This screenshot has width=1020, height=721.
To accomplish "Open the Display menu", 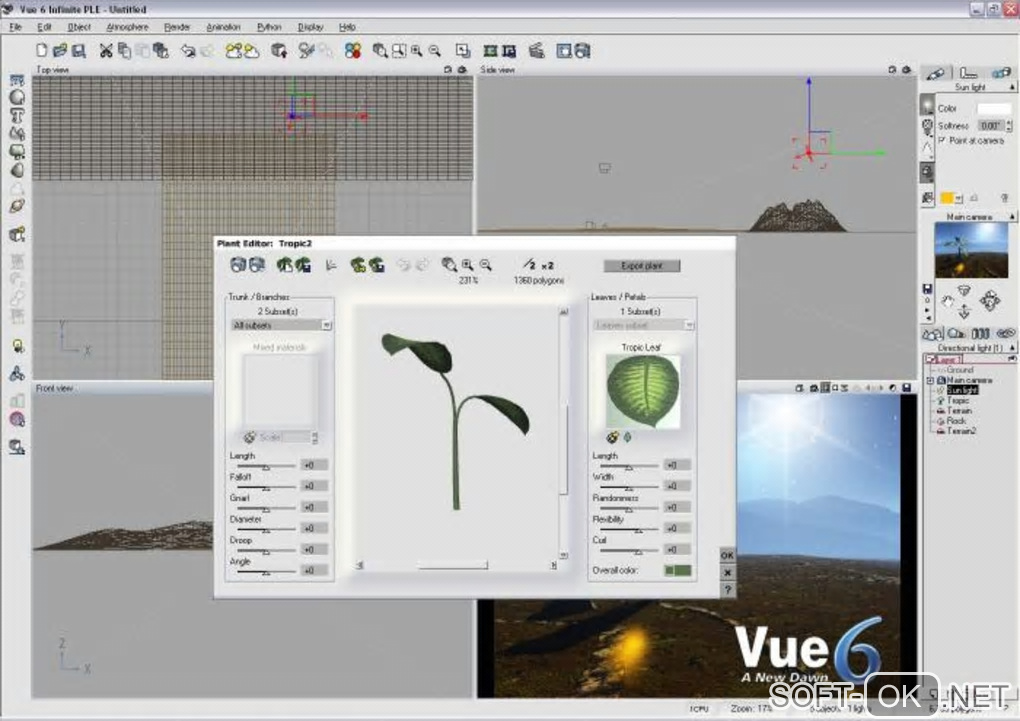I will (x=310, y=27).
